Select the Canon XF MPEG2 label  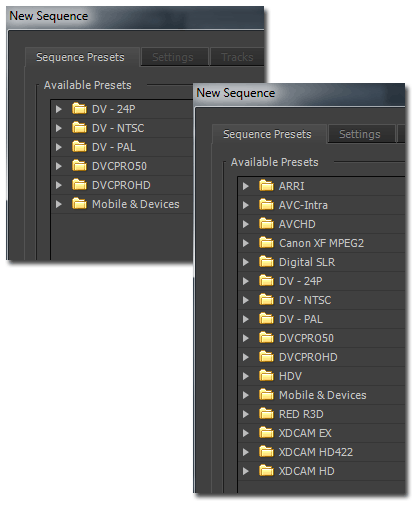pyautogui.click(x=321, y=243)
